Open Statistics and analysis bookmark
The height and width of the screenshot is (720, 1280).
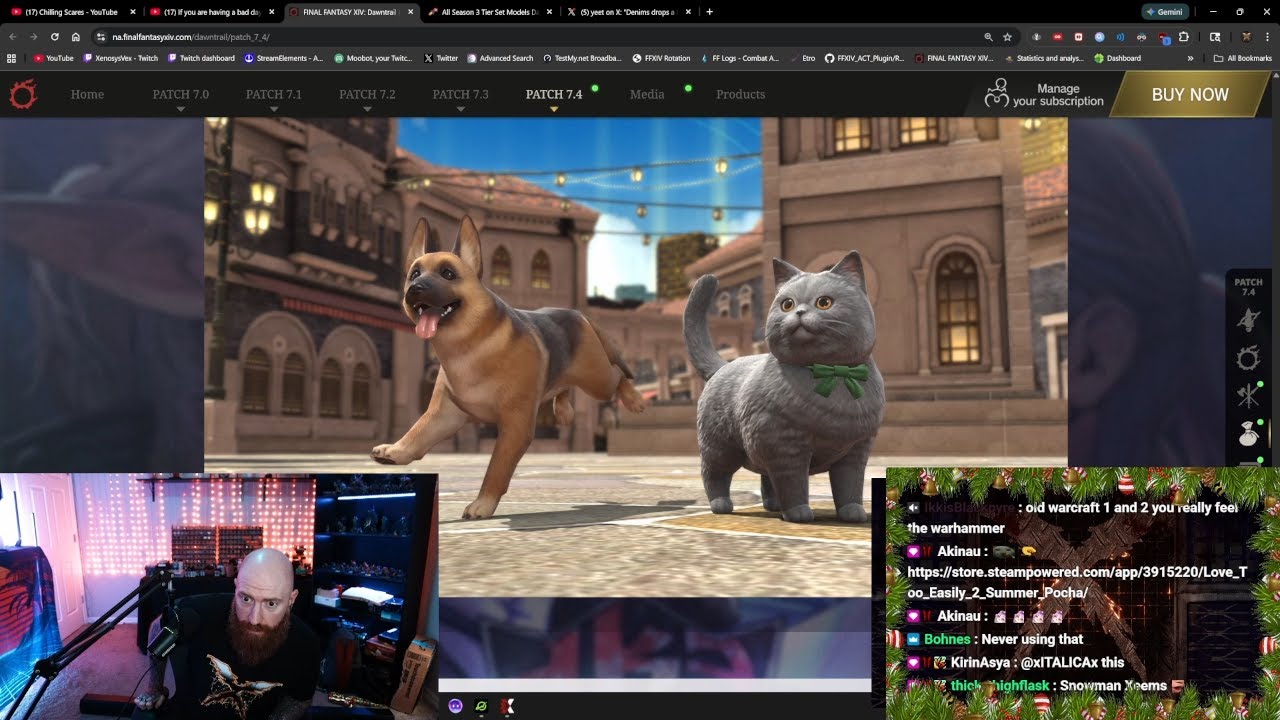pyautogui.click(x=1044, y=58)
